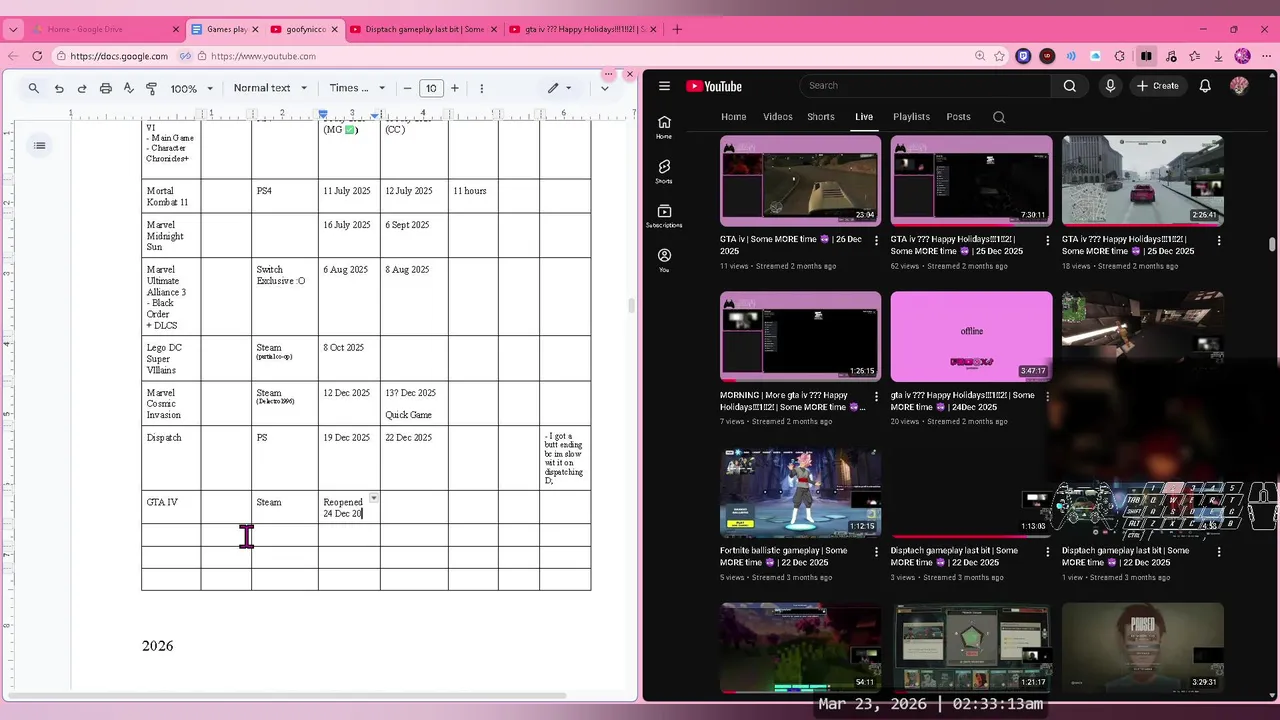Open the channel Videos tab
The width and height of the screenshot is (1280, 720).
coord(778,117)
